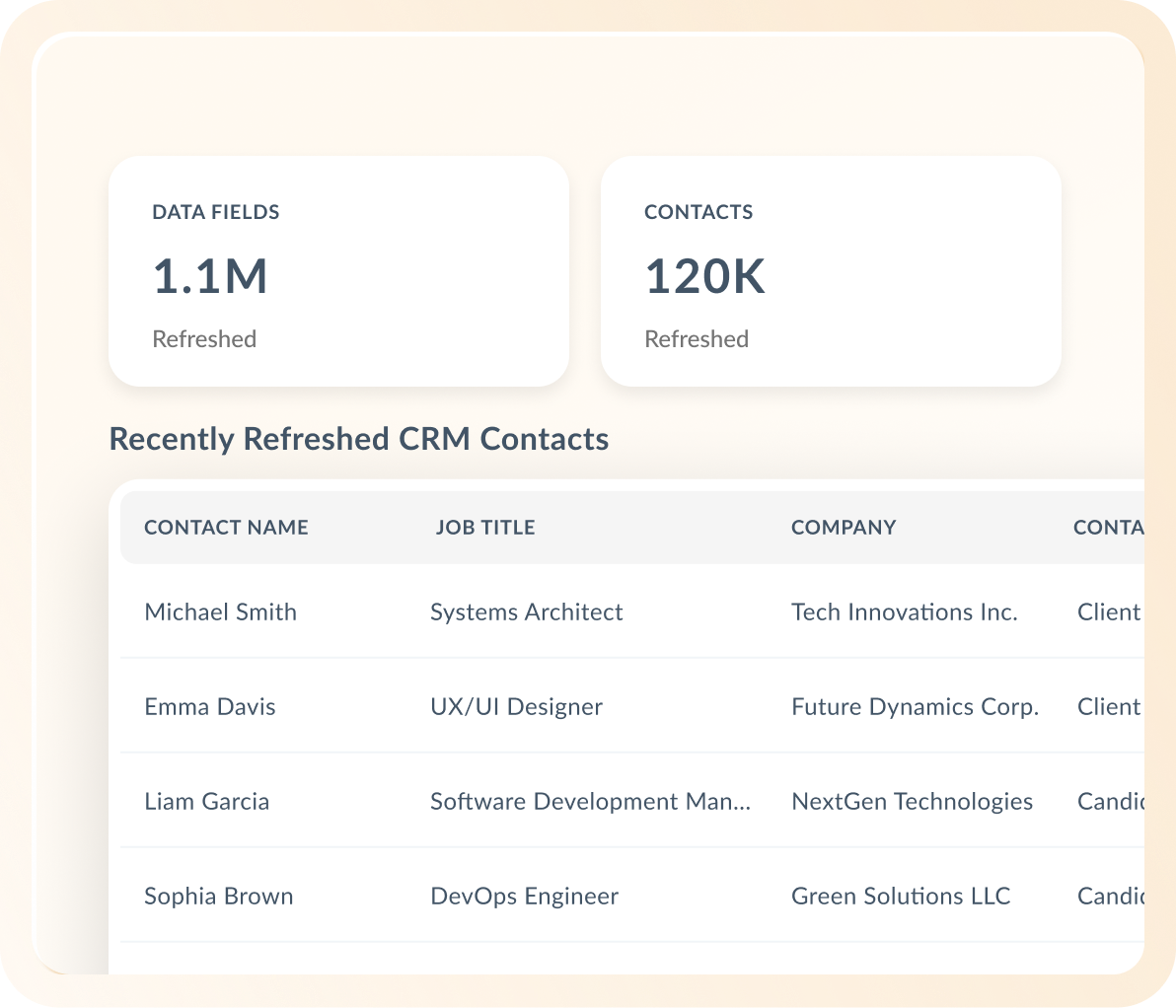Click Systems Architect job title cell

[x=526, y=612]
